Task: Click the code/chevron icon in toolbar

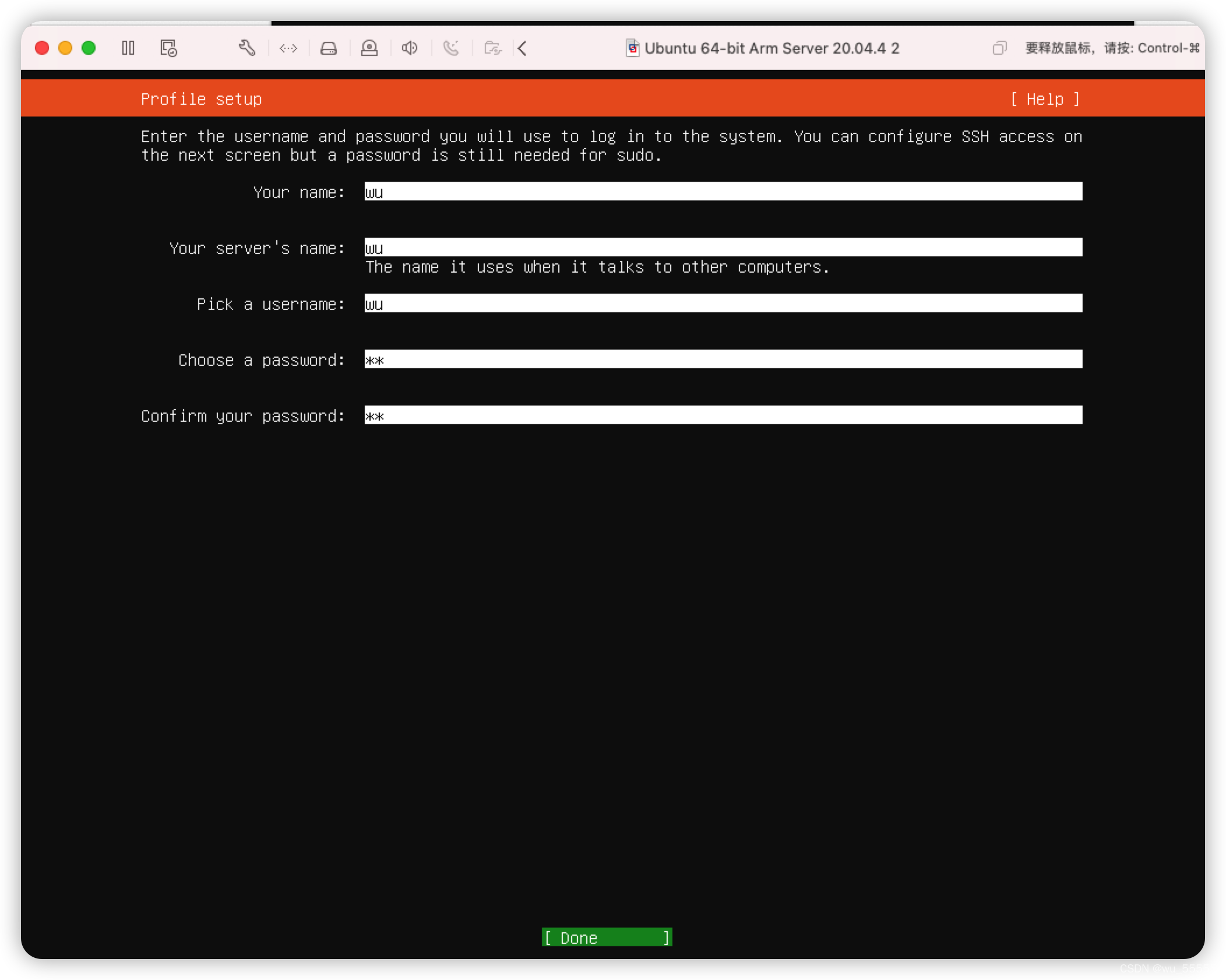Action: pos(289,49)
